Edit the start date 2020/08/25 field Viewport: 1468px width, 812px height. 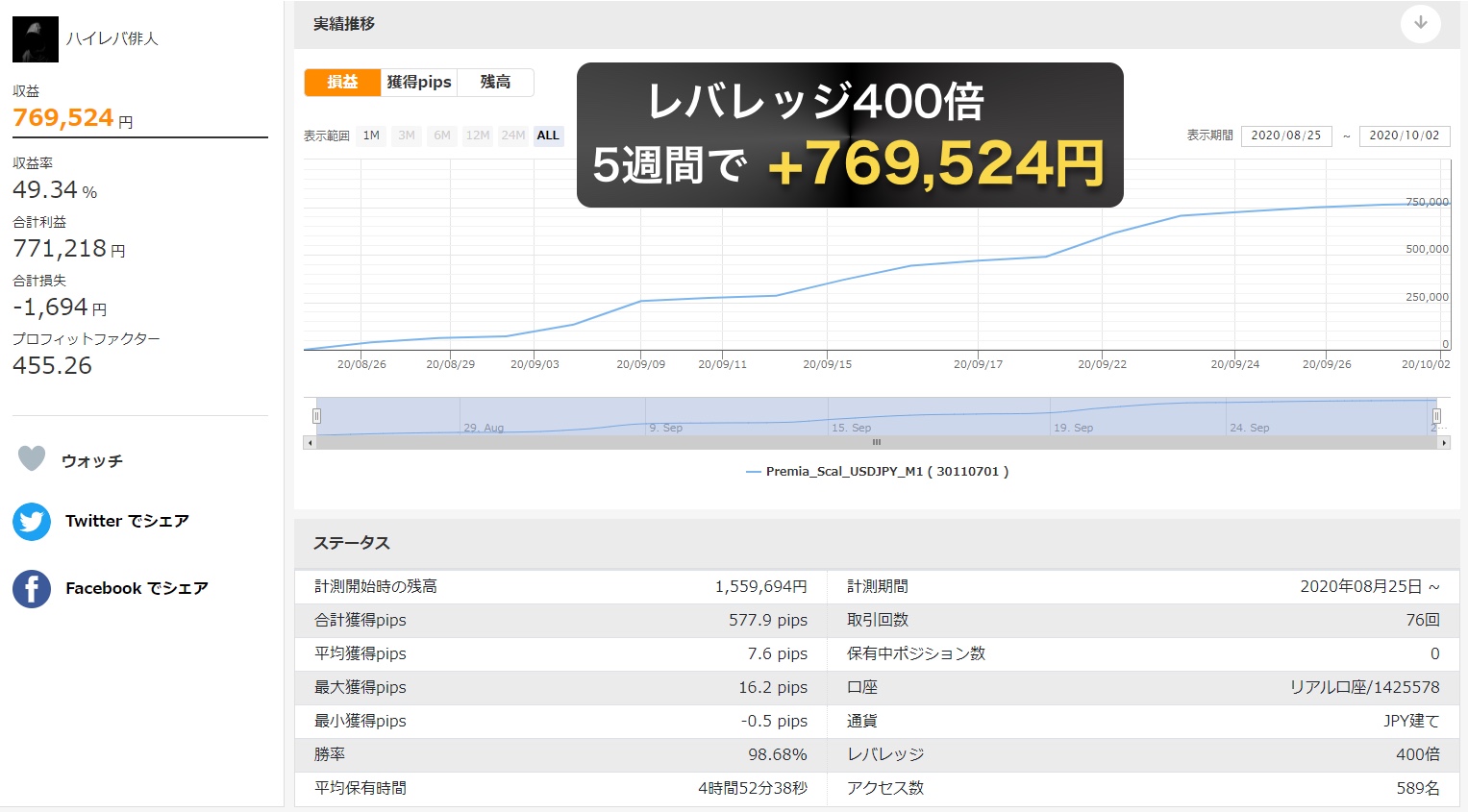coord(1286,135)
